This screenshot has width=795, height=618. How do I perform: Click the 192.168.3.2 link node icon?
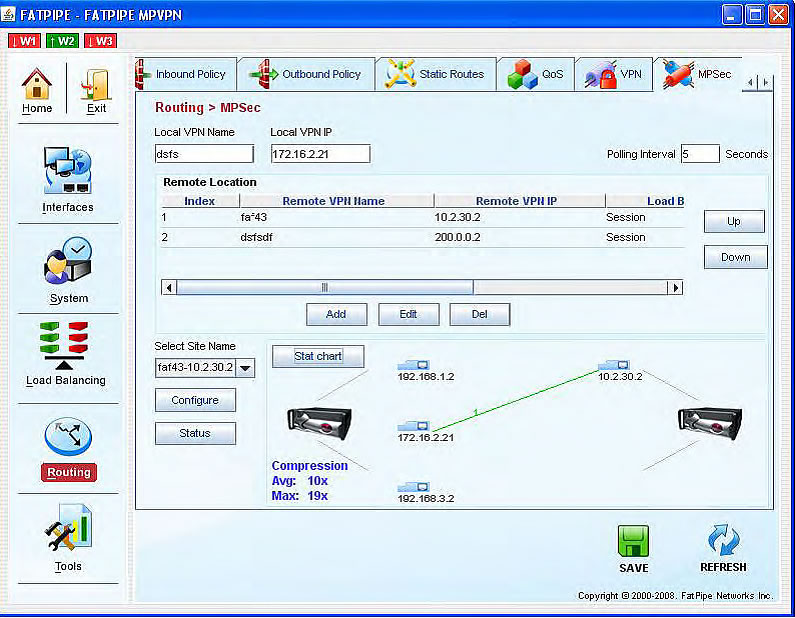(x=413, y=487)
